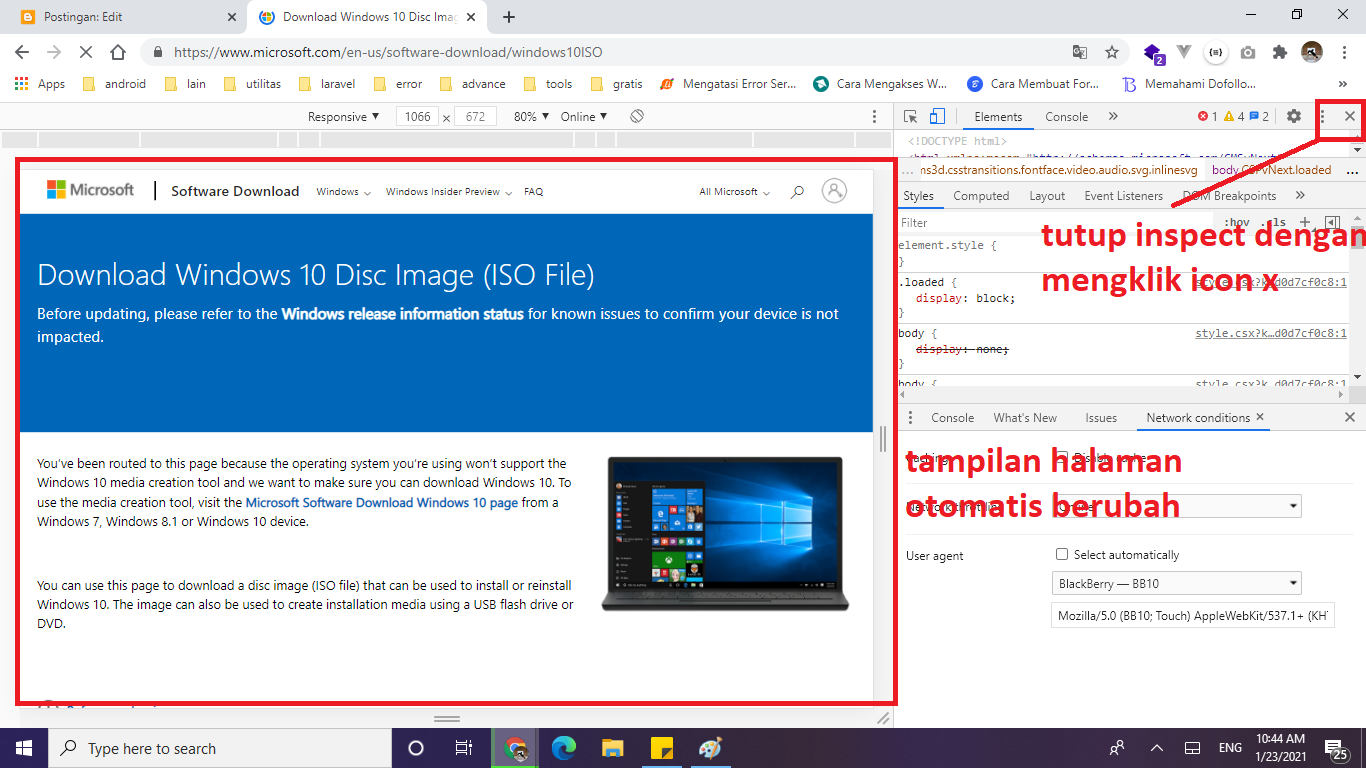Open the Responsive device dropdown
This screenshot has height=768, width=1366.
pyautogui.click(x=343, y=116)
